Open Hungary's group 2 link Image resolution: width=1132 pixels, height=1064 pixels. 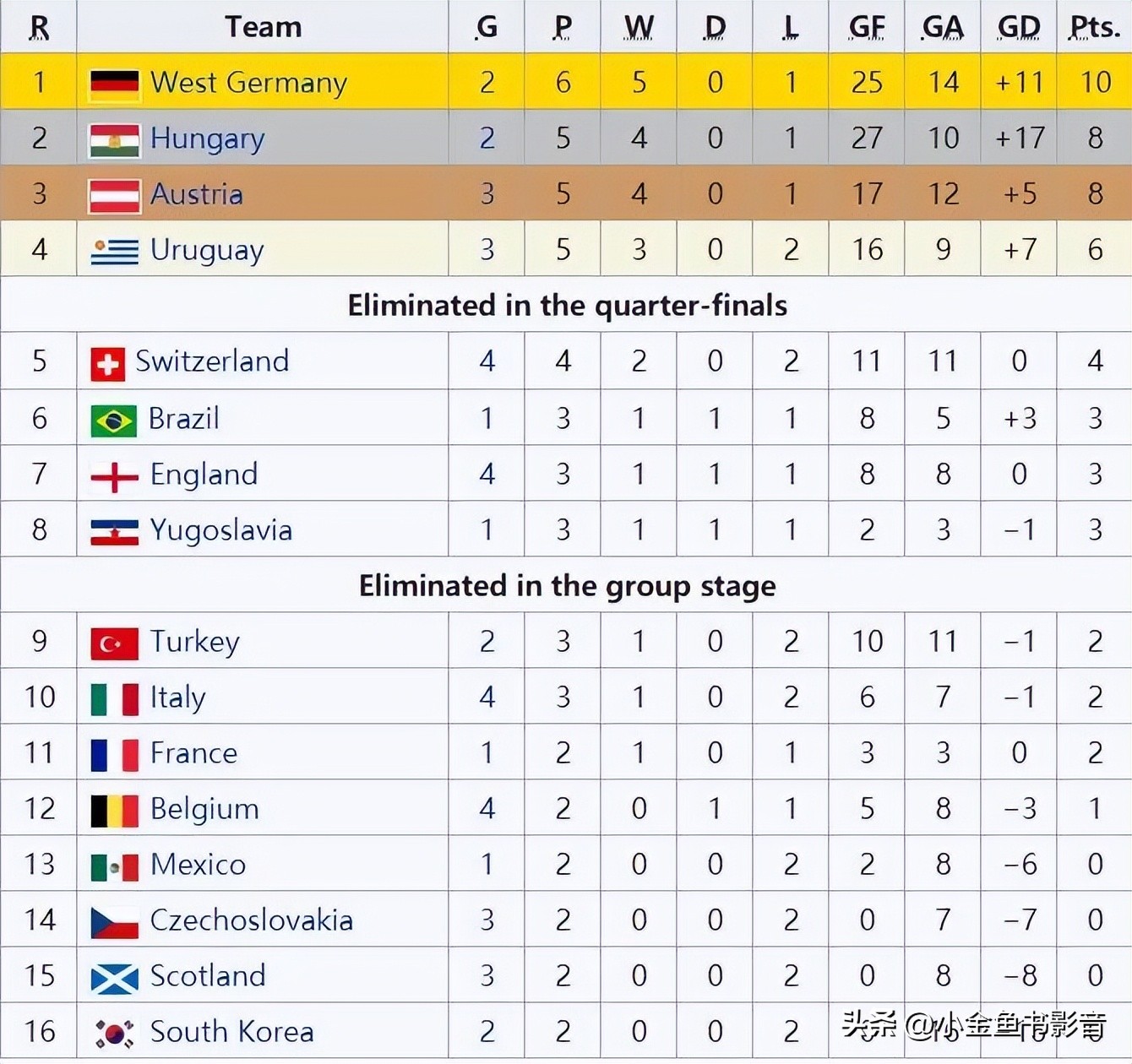487,138
